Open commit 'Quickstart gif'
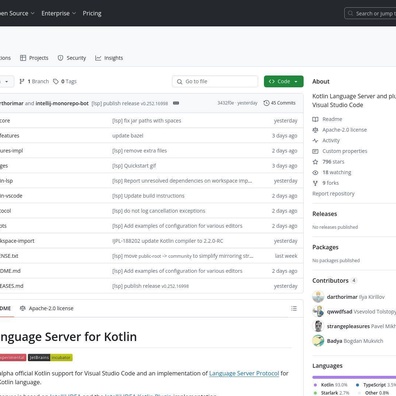Image resolution: width=396 pixels, height=396 pixels. [134, 166]
